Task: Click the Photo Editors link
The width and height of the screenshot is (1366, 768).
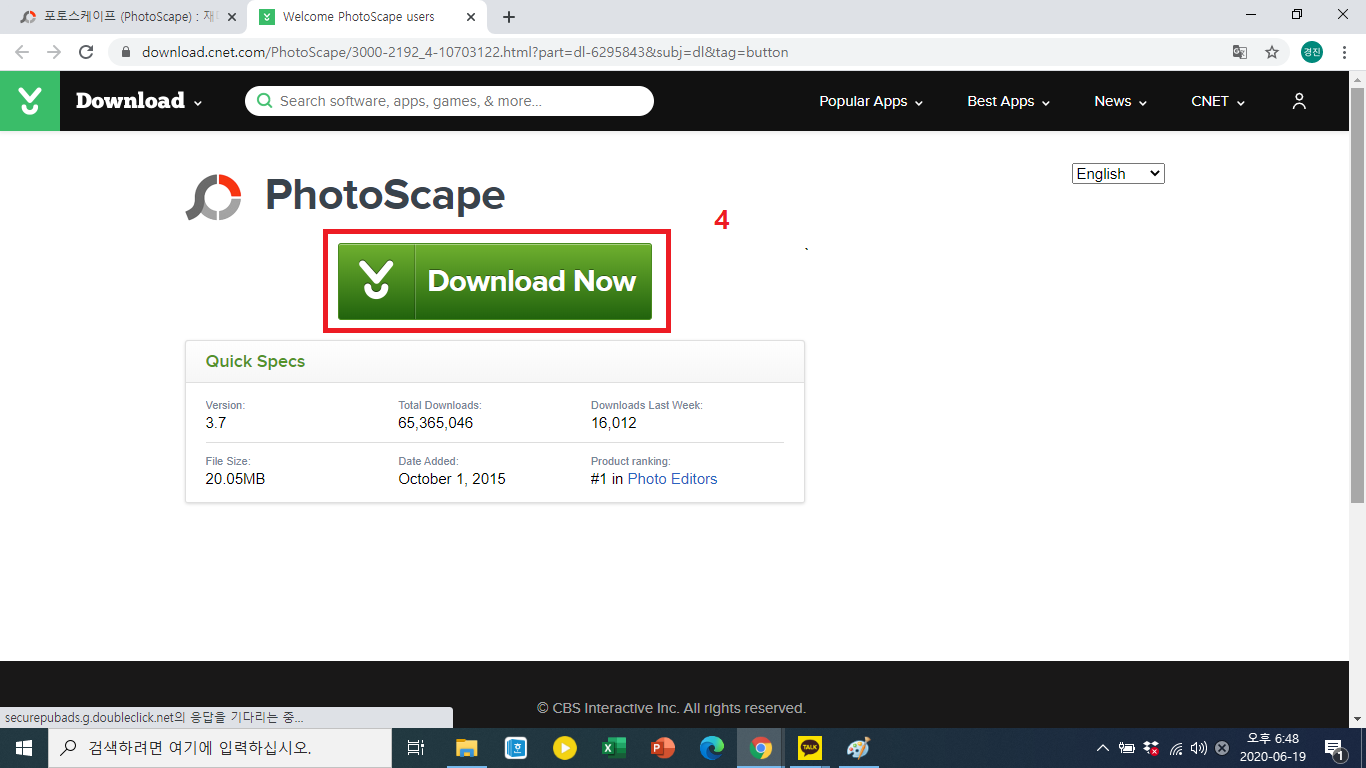Action: pos(672,479)
